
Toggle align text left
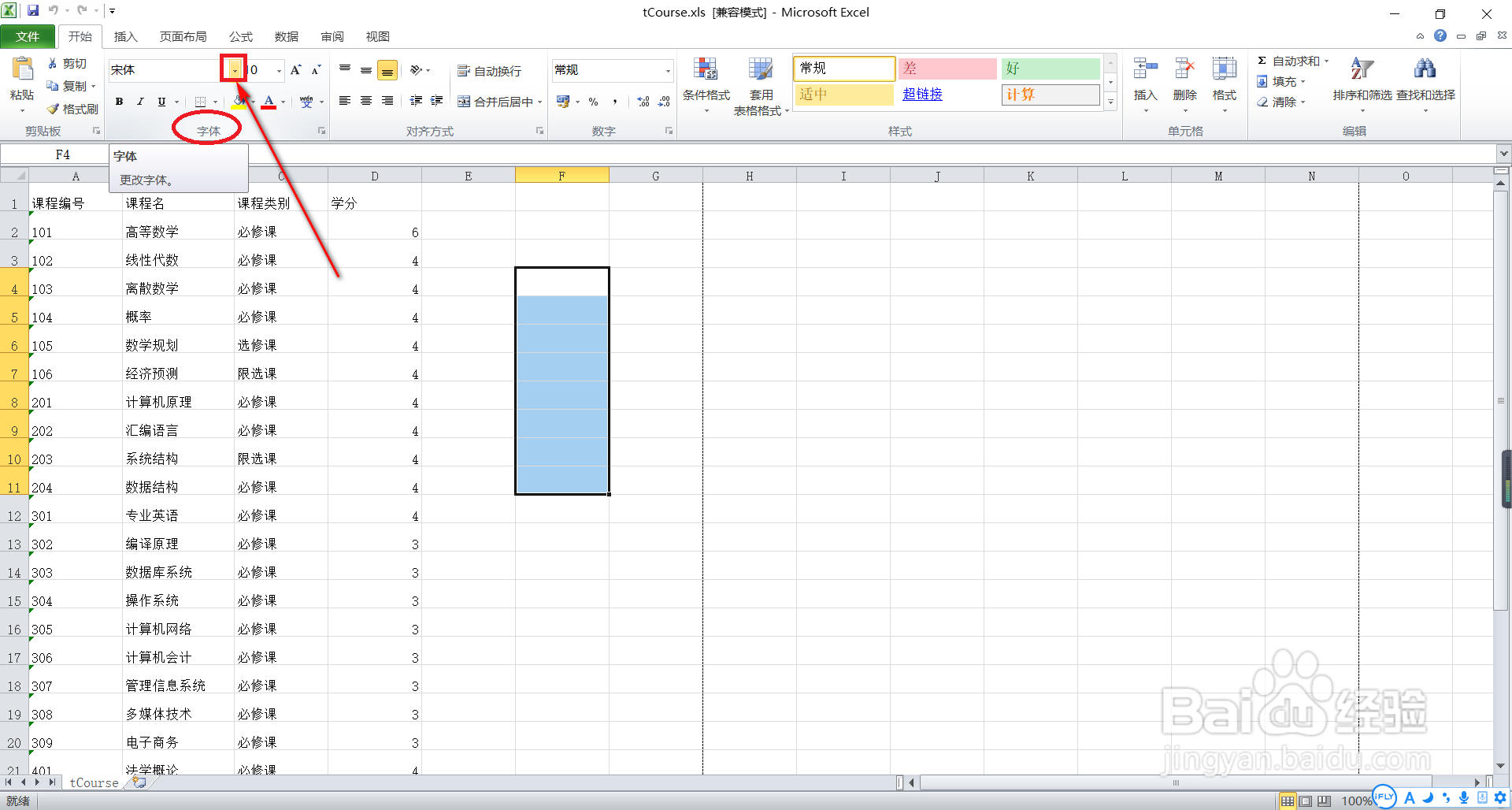pyautogui.click(x=345, y=101)
